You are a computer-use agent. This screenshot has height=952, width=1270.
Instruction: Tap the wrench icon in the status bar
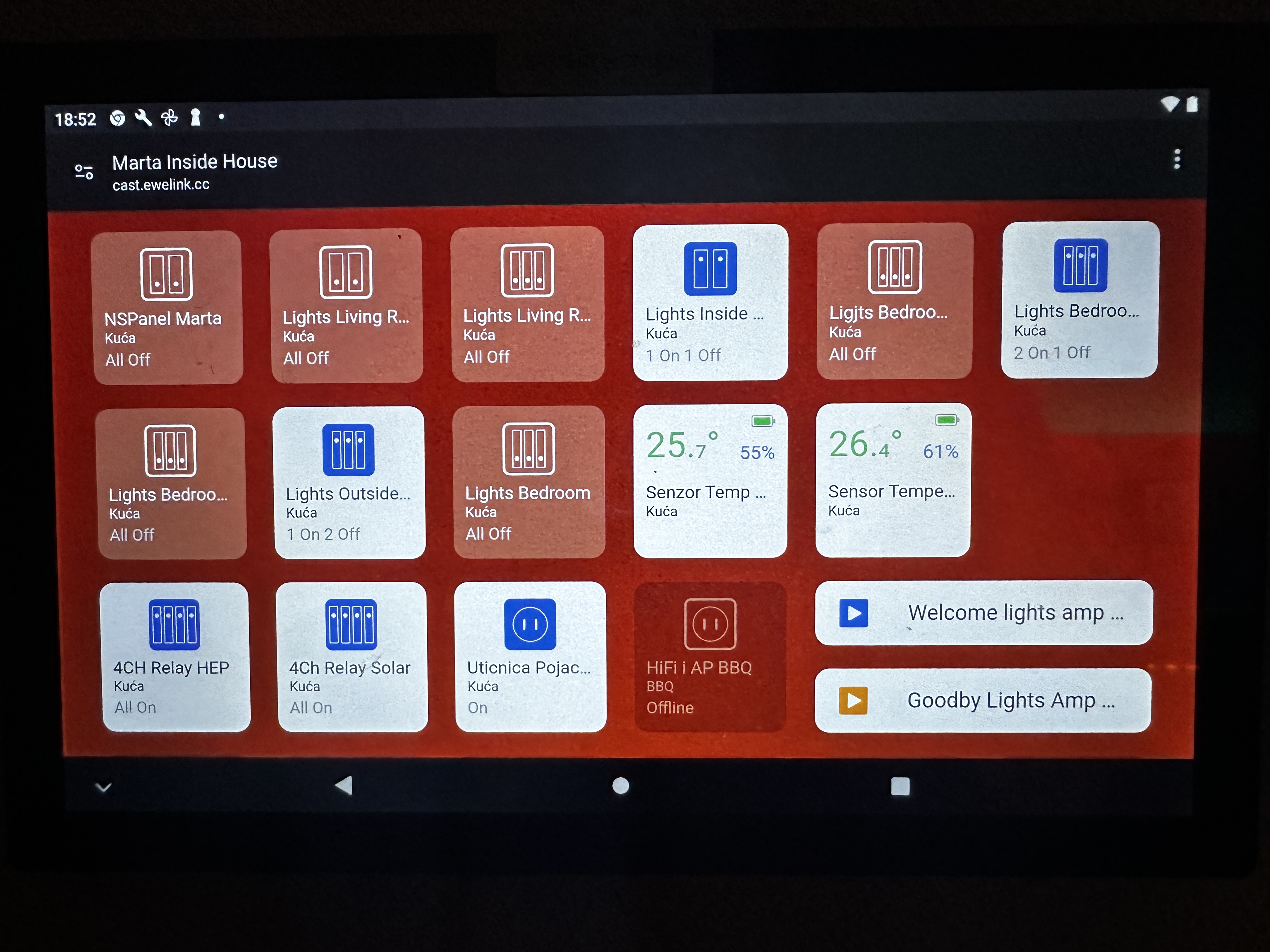click(x=143, y=118)
